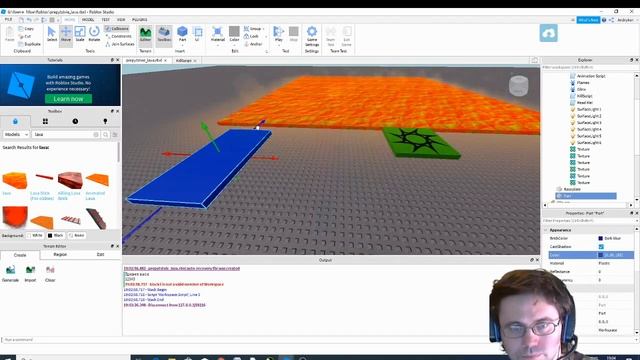Image resolution: width=640 pixels, height=360 pixels.
Task: Select None background option in Toolbox
Action: tap(76, 236)
